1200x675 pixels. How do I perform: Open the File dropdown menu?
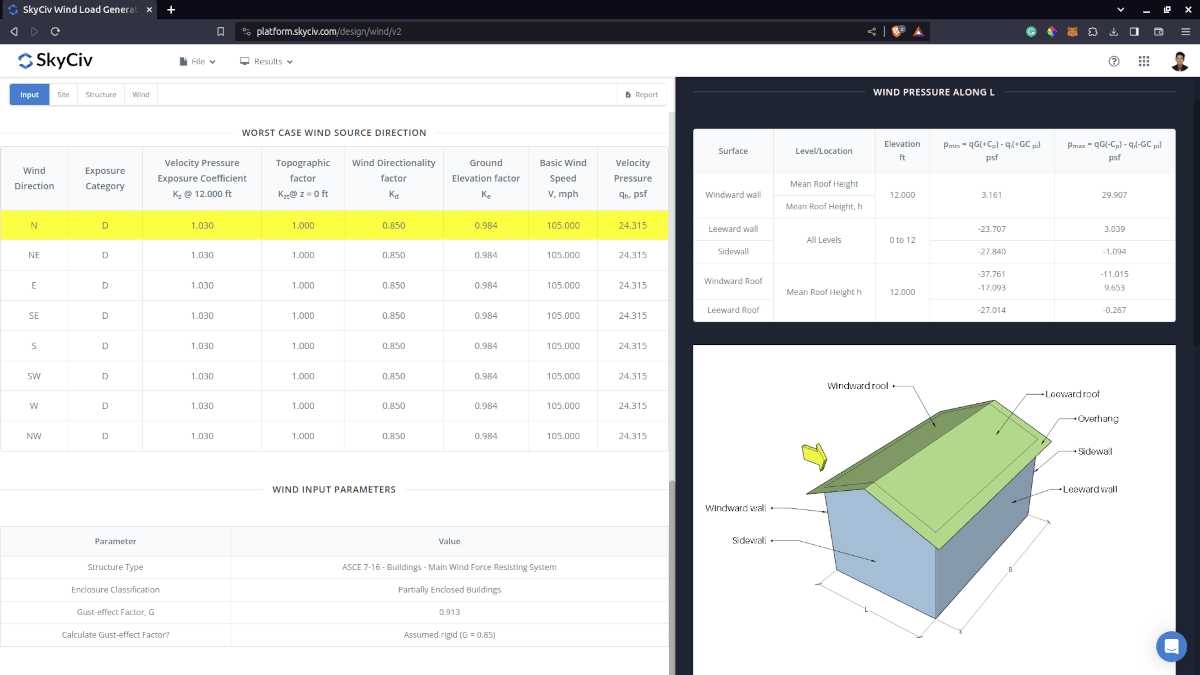point(197,61)
